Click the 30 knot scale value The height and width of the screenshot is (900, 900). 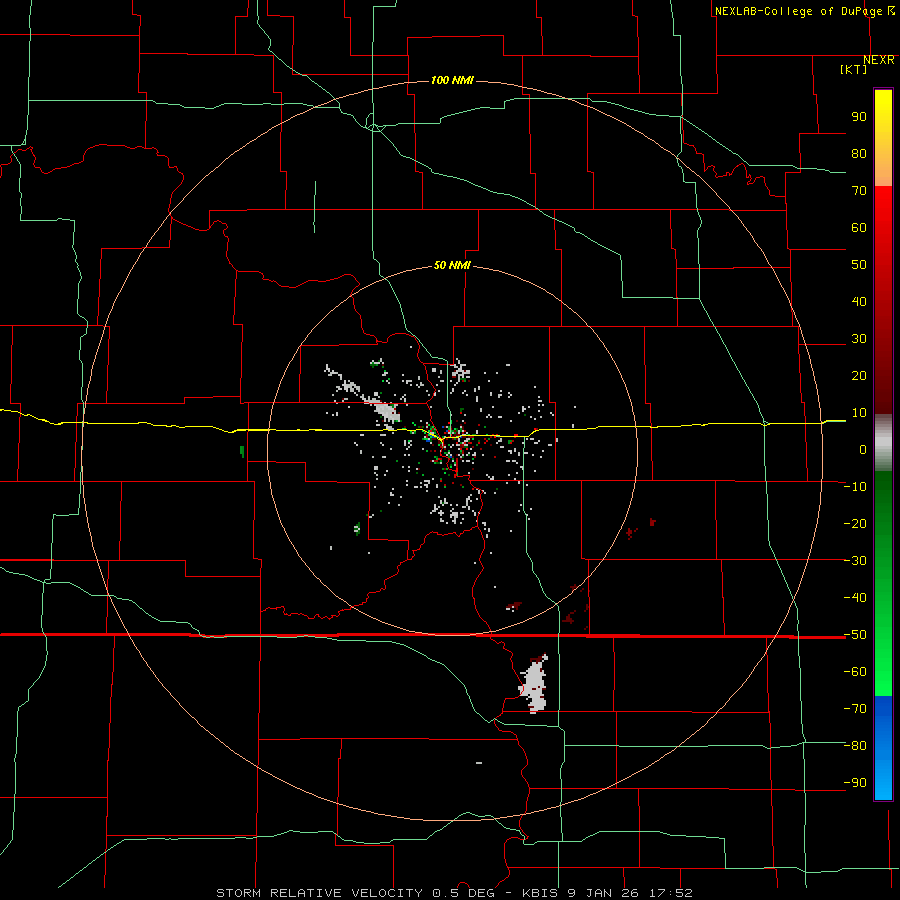[x=859, y=339]
